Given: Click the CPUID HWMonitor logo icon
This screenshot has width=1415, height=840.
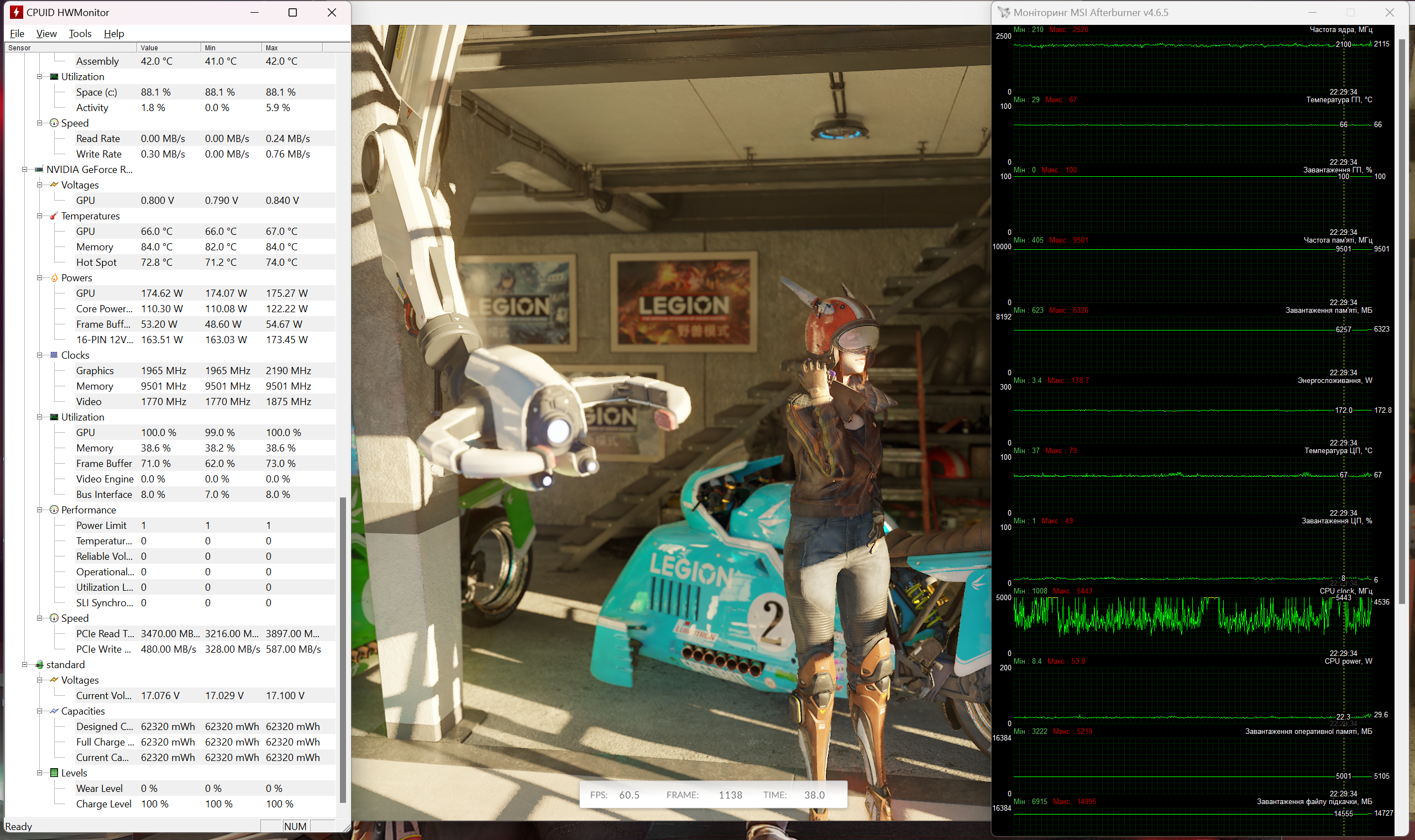Looking at the screenshot, I should pos(17,13).
